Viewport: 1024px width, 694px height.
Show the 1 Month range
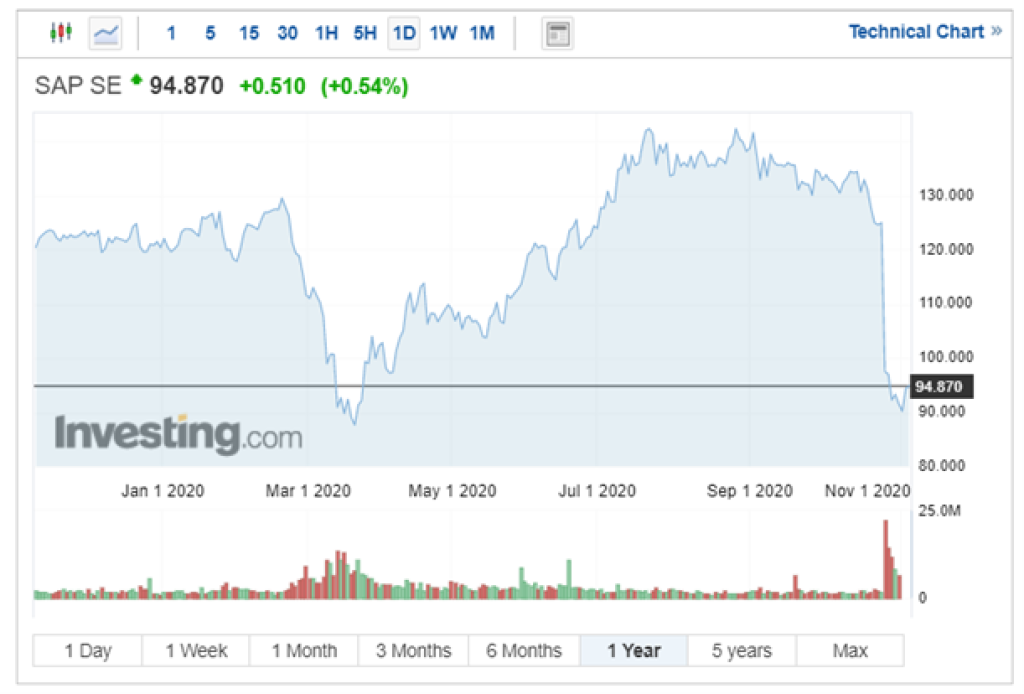coord(304,650)
